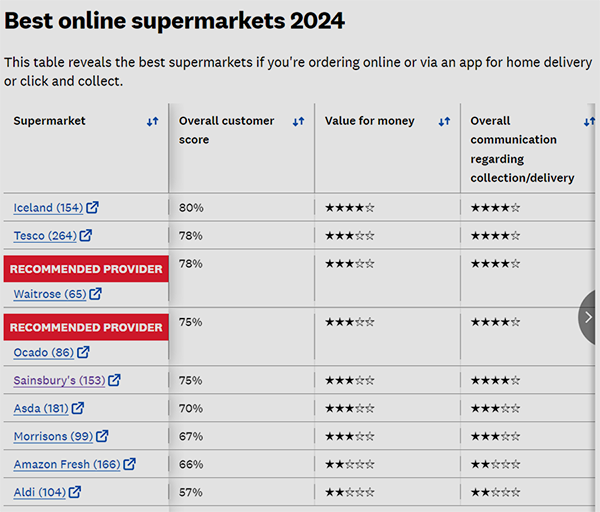Select Amazon Fresh's 66% customer score
The height and width of the screenshot is (512, 600).
point(191,465)
